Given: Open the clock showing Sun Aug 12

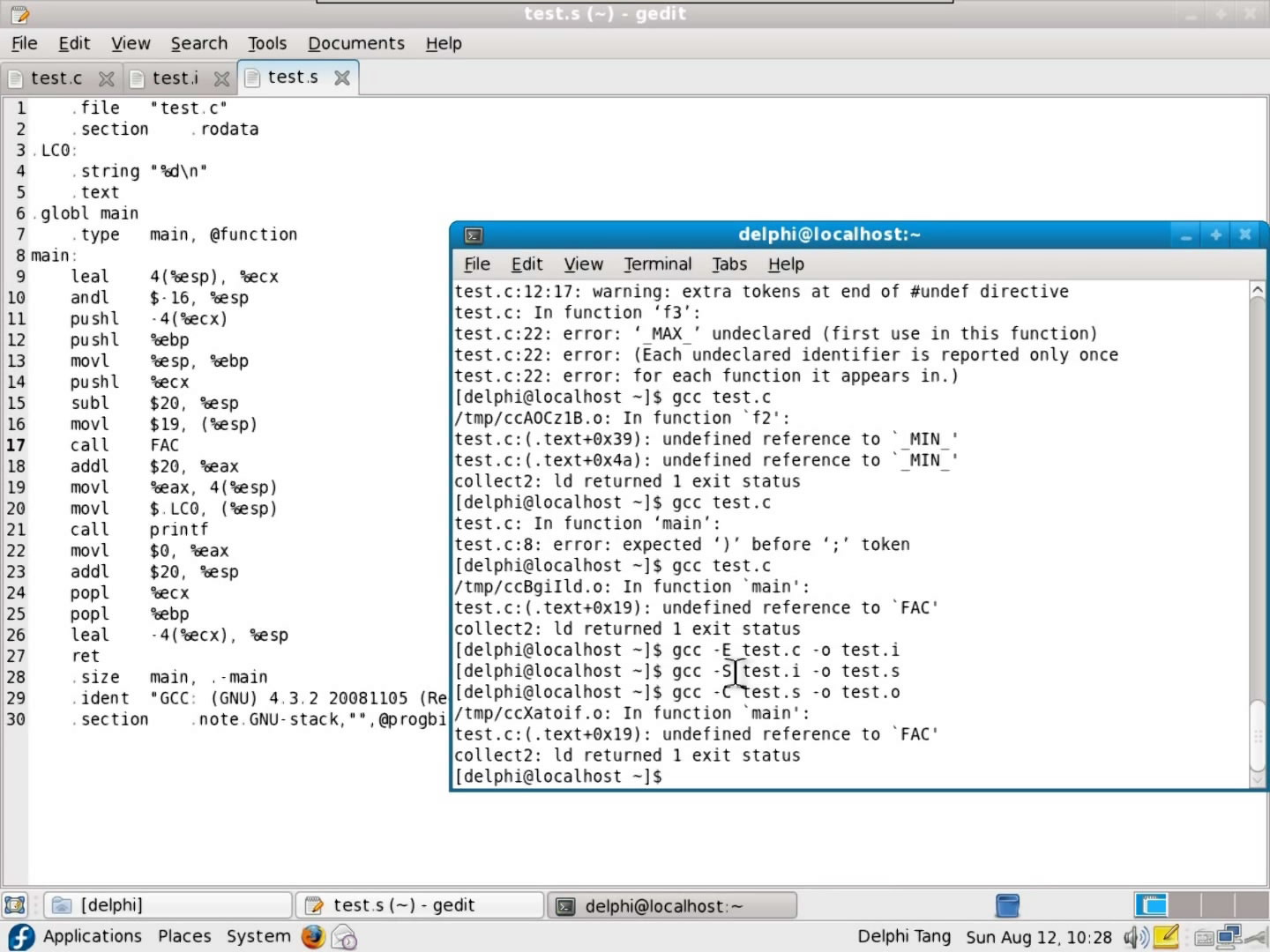Looking at the screenshot, I should 1039,937.
